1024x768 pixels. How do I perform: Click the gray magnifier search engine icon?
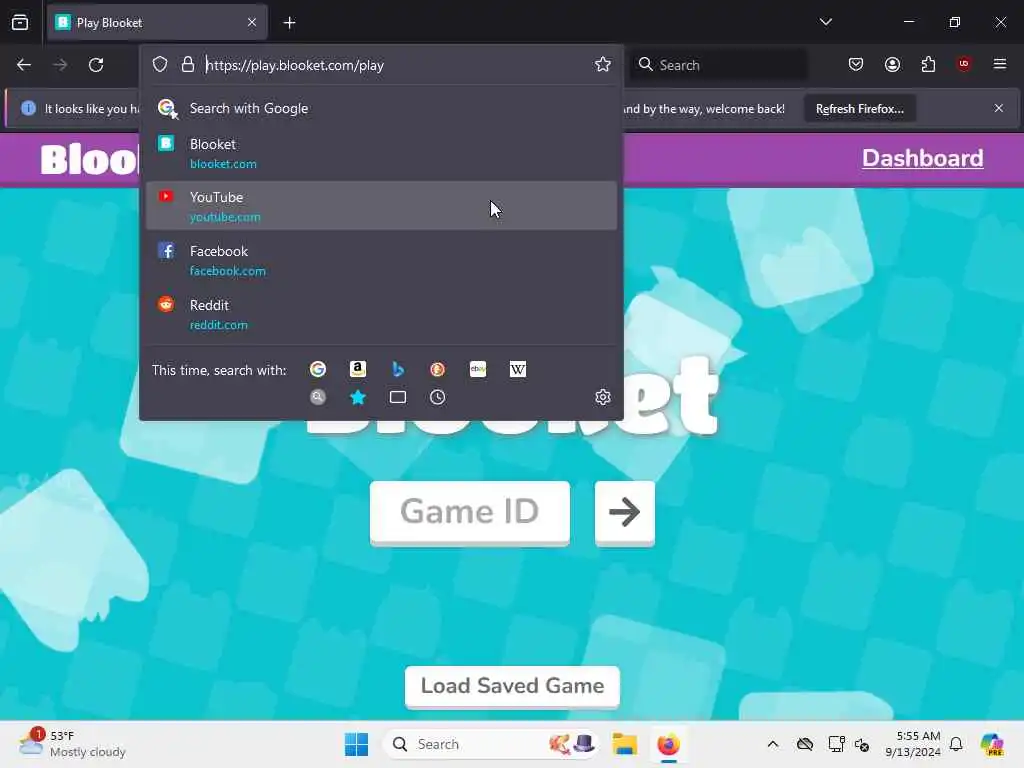318,397
